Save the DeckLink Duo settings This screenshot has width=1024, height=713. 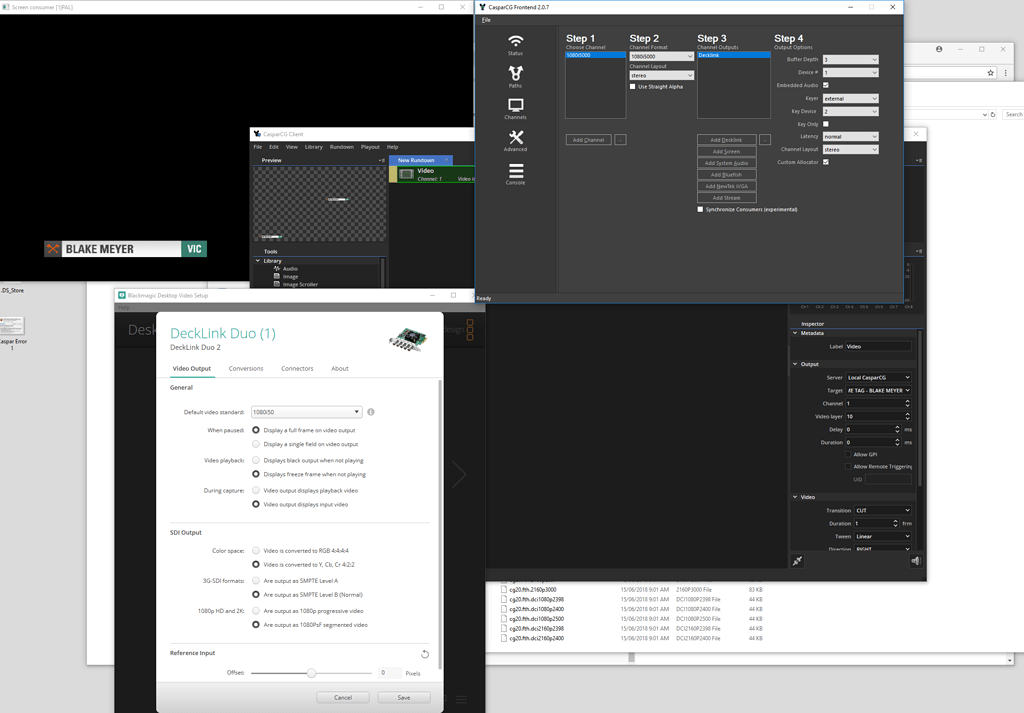[404, 697]
